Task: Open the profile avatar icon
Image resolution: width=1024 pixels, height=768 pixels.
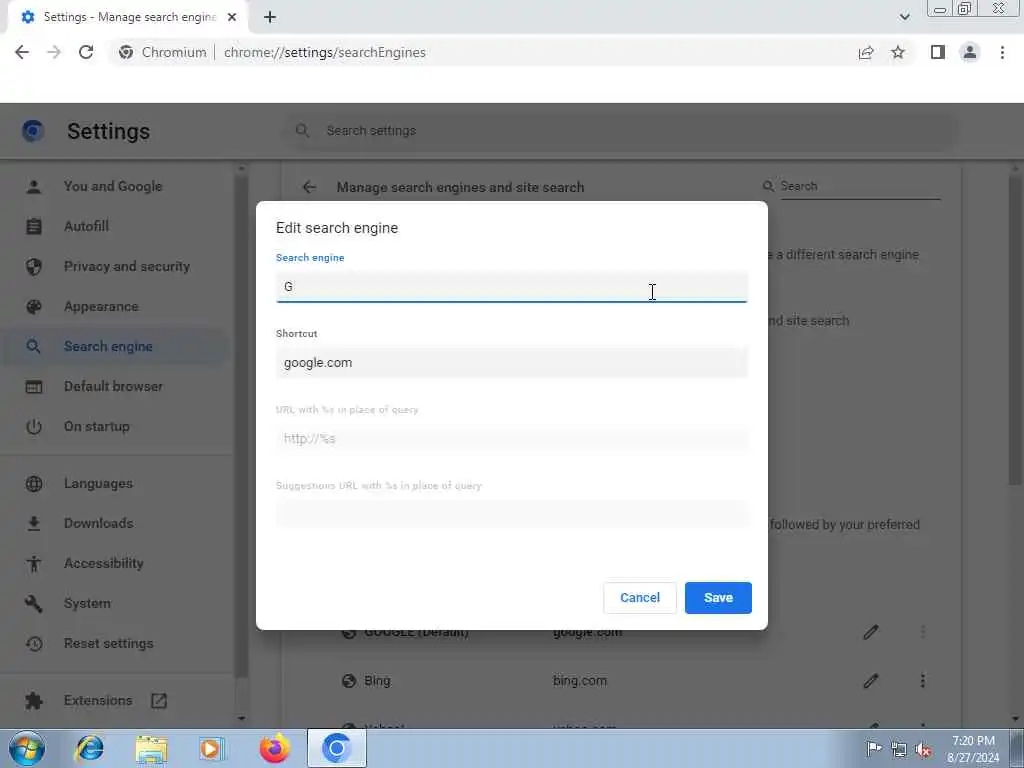Action: pyautogui.click(x=970, y=52)
